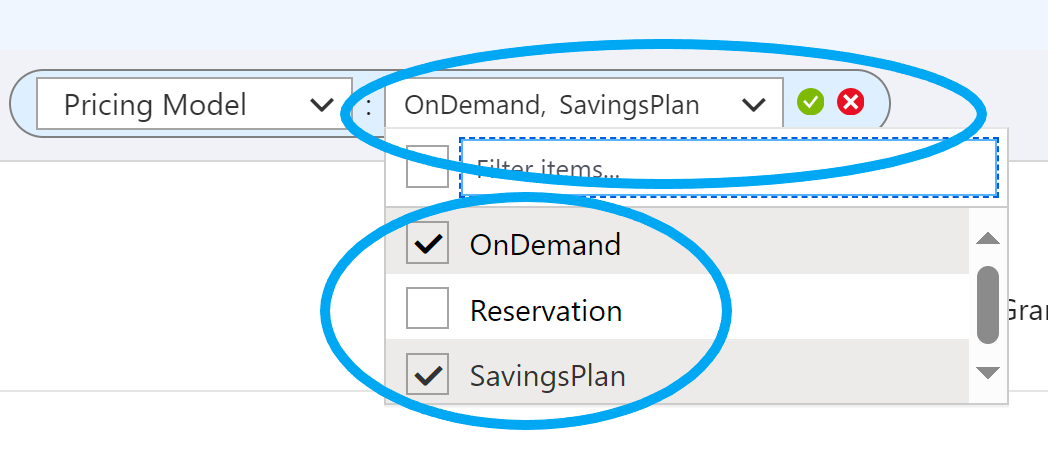
Task: Open the Pricing Model dropdown
Action: (x=194, y=104)
